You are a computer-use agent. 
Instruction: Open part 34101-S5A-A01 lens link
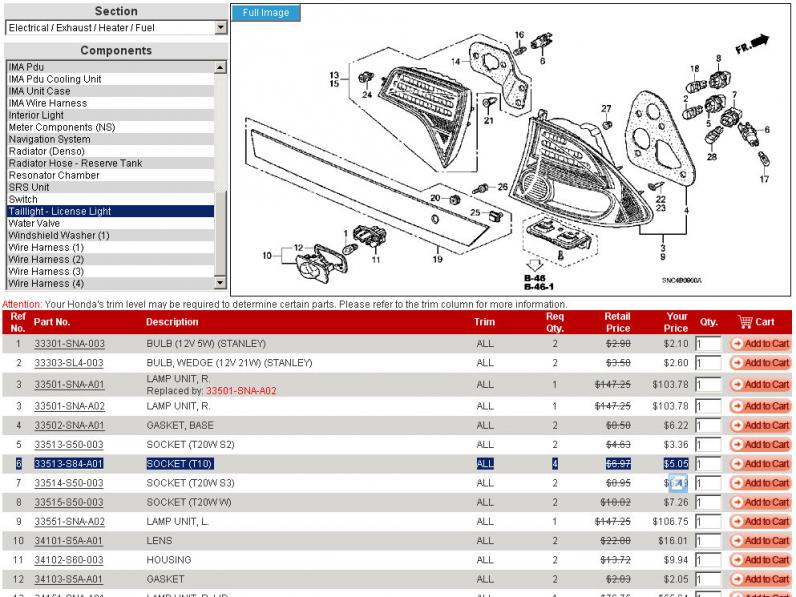tap(69, 541)
